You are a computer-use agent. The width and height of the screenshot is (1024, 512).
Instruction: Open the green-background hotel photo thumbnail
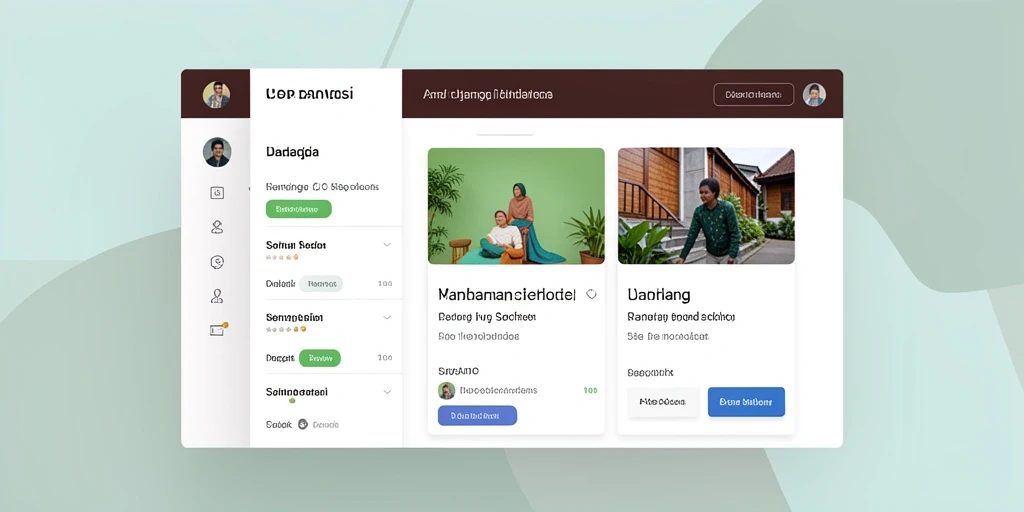point(516,206)
